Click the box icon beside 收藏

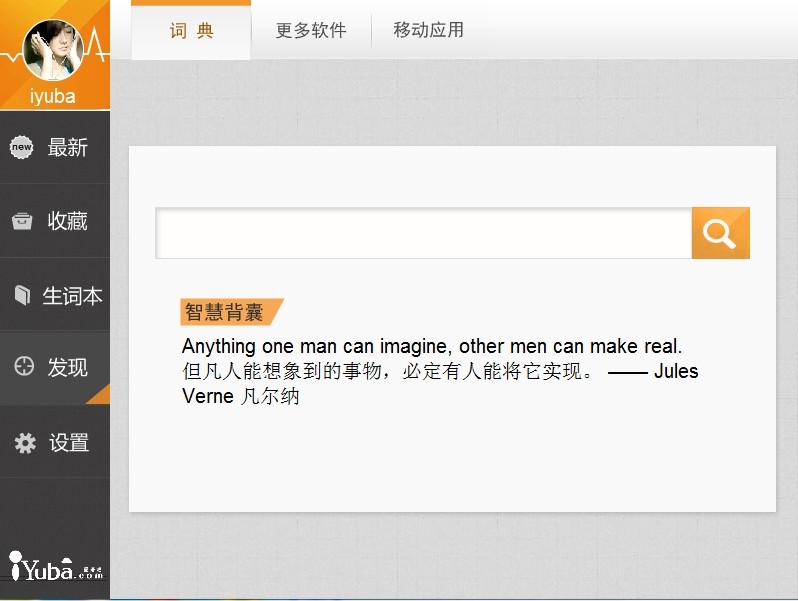pos(22,221)
